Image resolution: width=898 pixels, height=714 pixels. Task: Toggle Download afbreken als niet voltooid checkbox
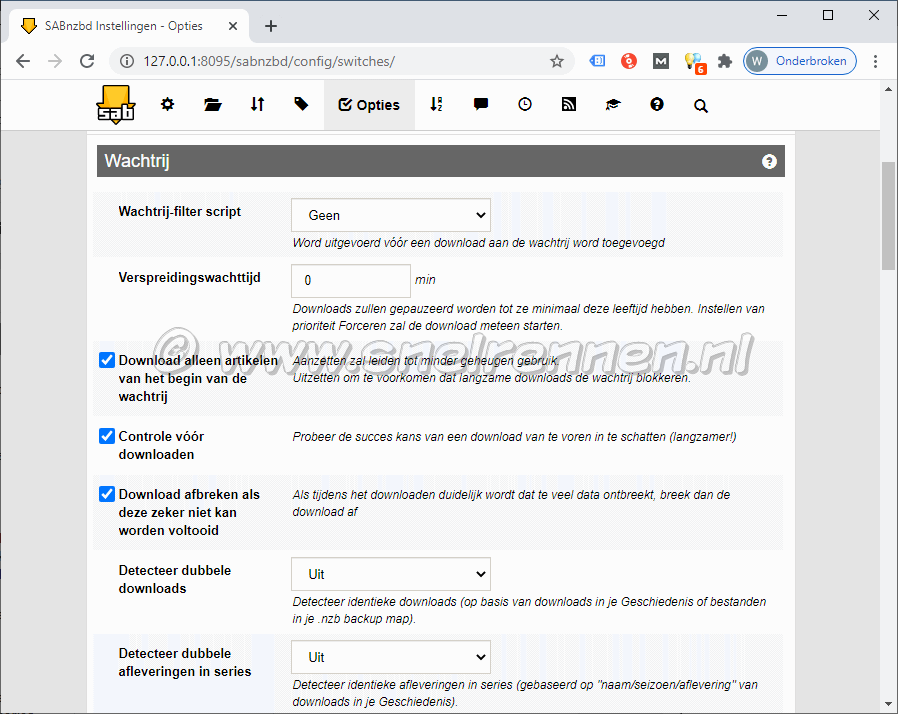[107, 494]
